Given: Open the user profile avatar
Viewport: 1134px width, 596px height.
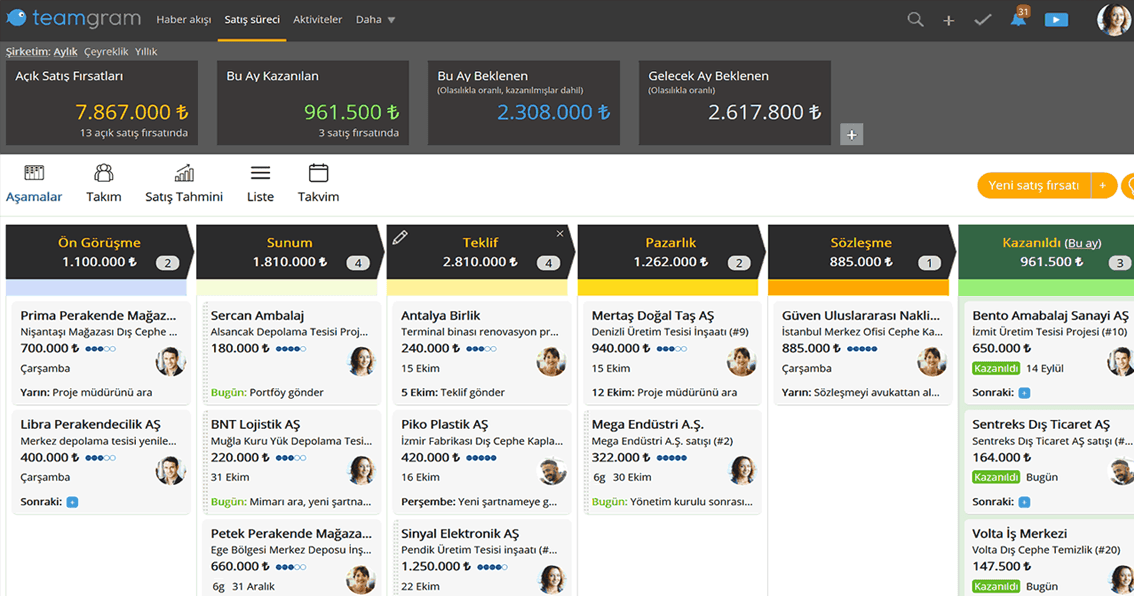Looking at the screenshot, I should click(1114, 20).
